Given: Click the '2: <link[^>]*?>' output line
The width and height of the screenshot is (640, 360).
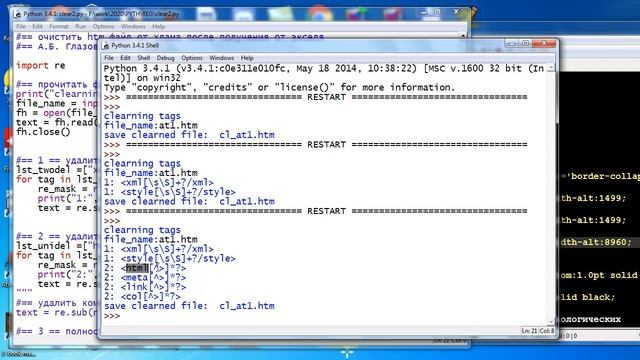Looking at the screenshot, I should click(145, 287).
